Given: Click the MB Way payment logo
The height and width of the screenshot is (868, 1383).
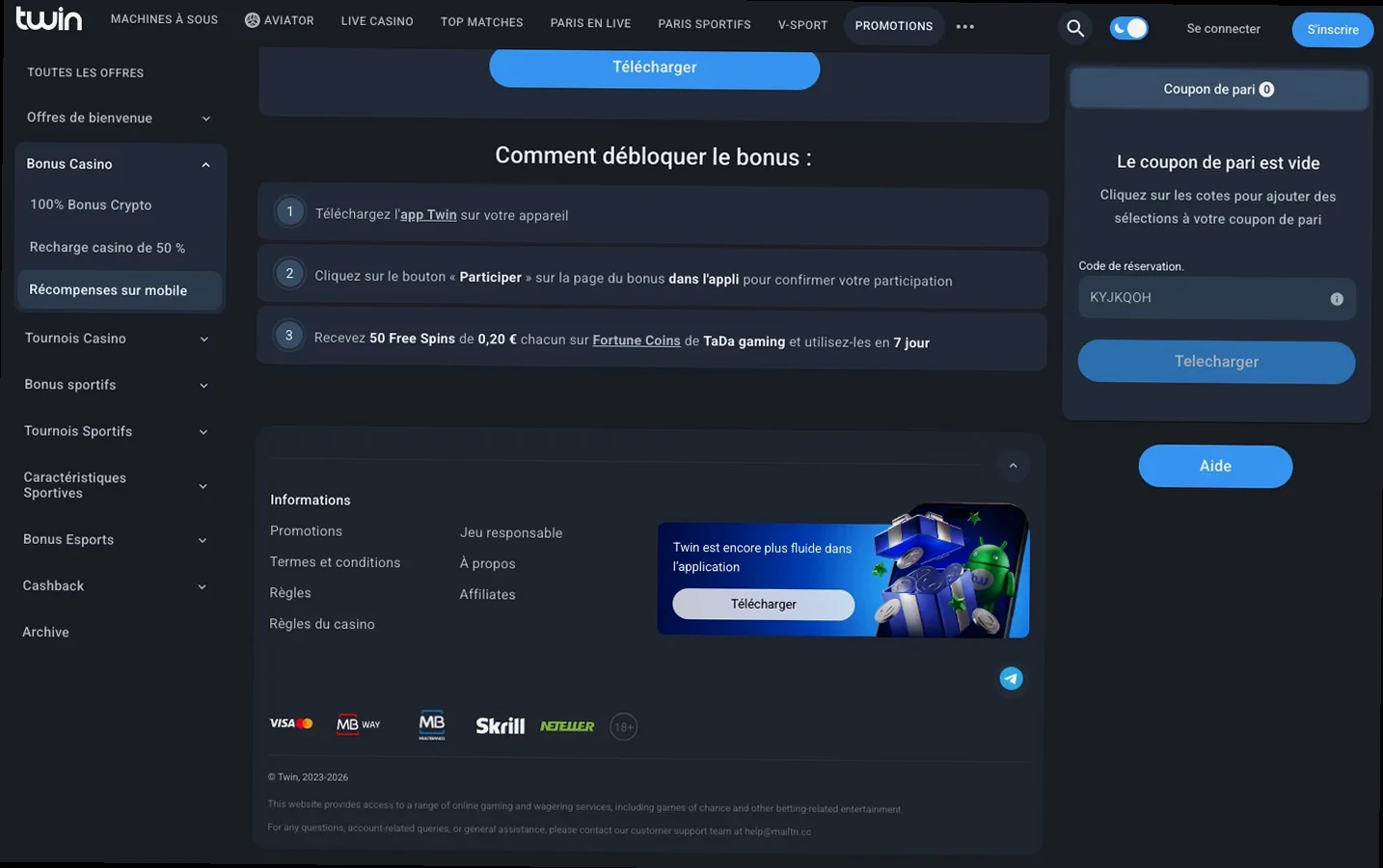Looking at the screenshot, I should (x=358, y=724).
